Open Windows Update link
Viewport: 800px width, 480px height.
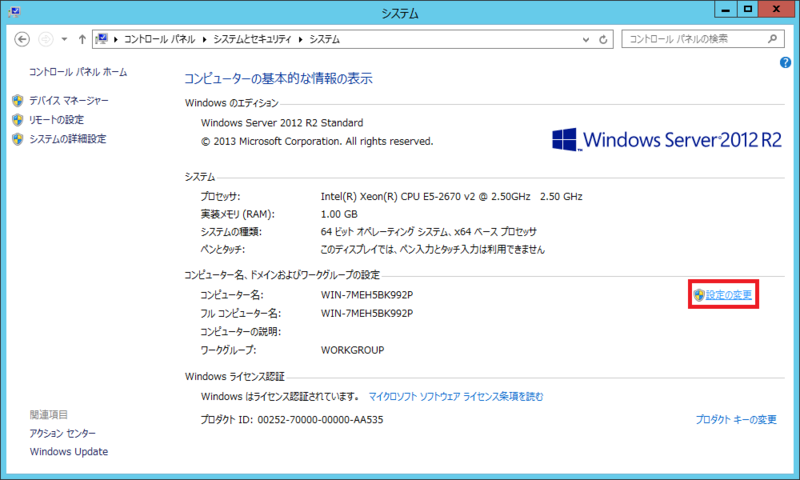[x=69, y=451]
